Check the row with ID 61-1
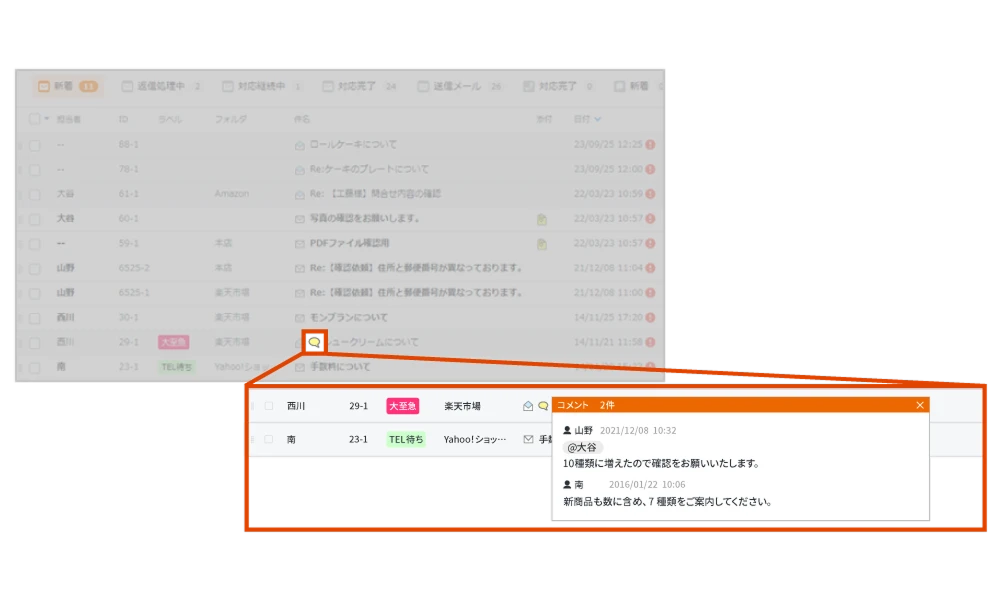The width and height of the screenshot is (1000, 600). coord(34,195)
